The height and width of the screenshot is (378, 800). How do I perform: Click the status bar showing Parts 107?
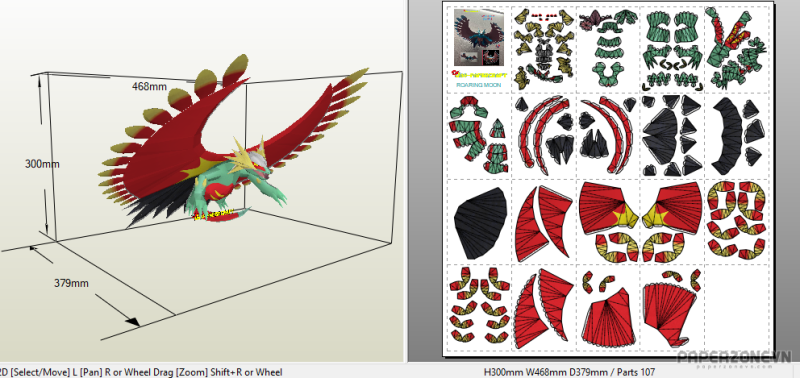[569, 372]
